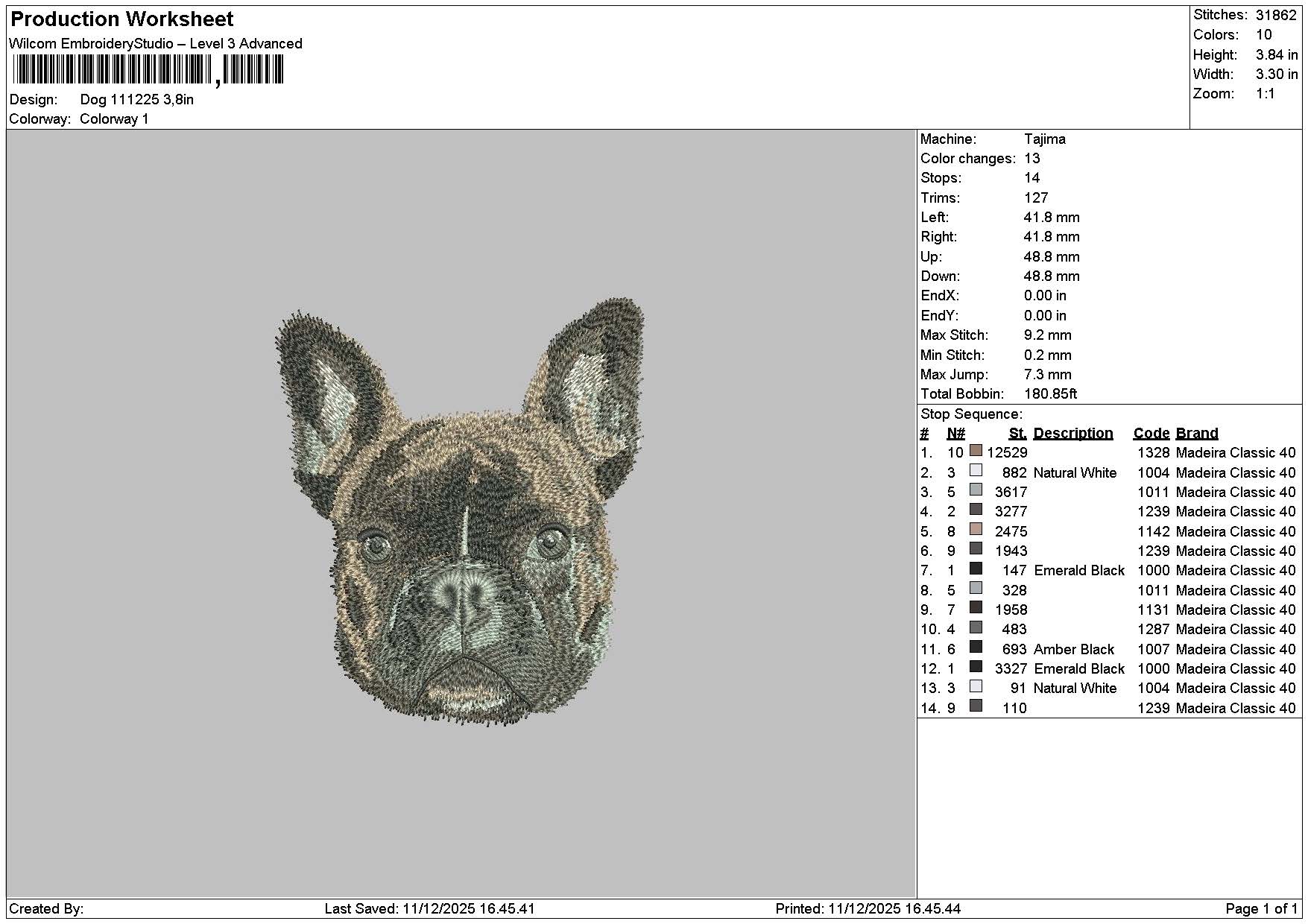Image resolution: width=1308 pixels, height=924 pixels.
Task: Click the 'Stop Sequence:' heading
Action: point(972,414)
